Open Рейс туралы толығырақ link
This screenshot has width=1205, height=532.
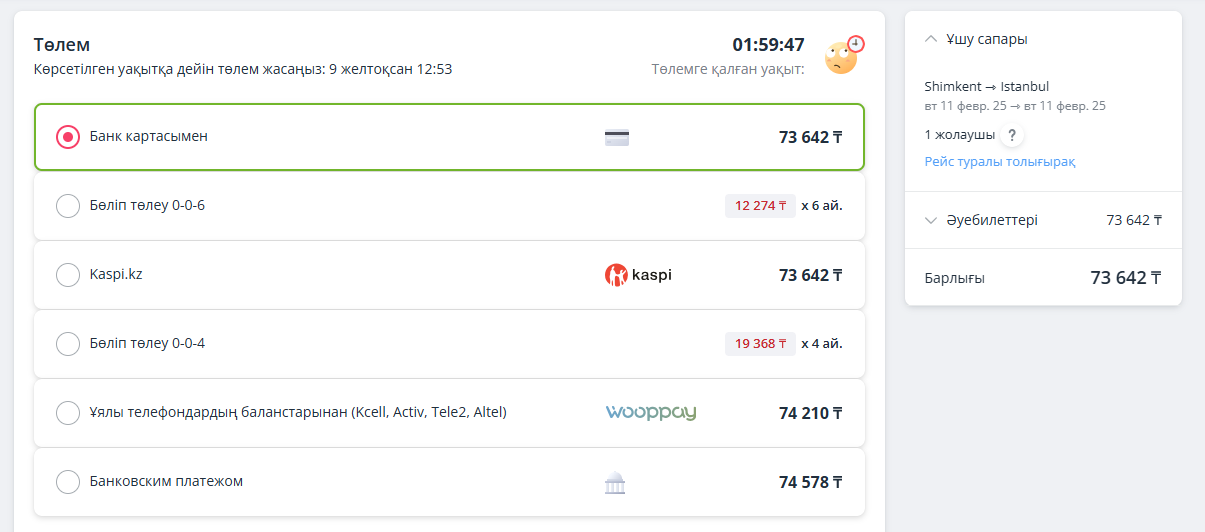[1000, 162]
